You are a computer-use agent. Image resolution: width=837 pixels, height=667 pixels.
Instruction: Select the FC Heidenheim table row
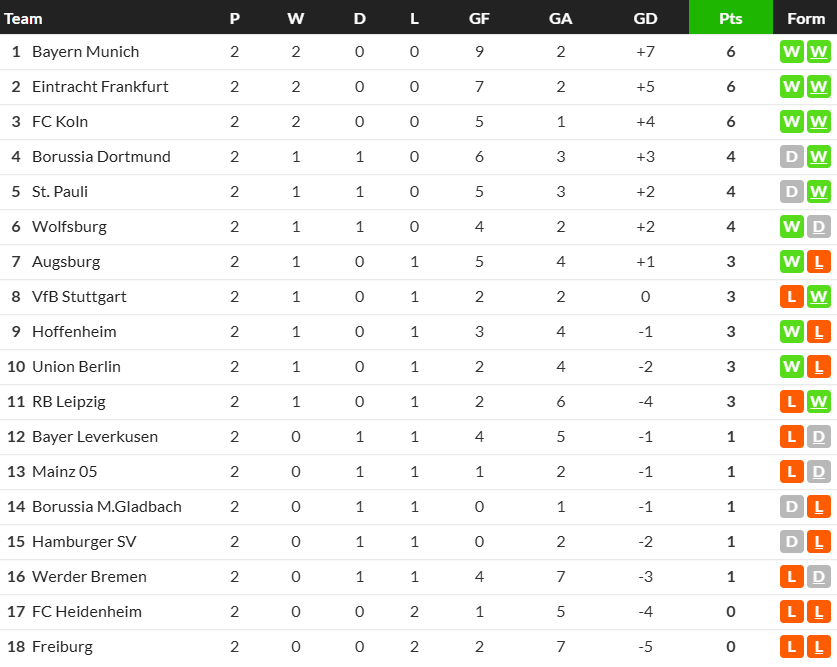418,612
